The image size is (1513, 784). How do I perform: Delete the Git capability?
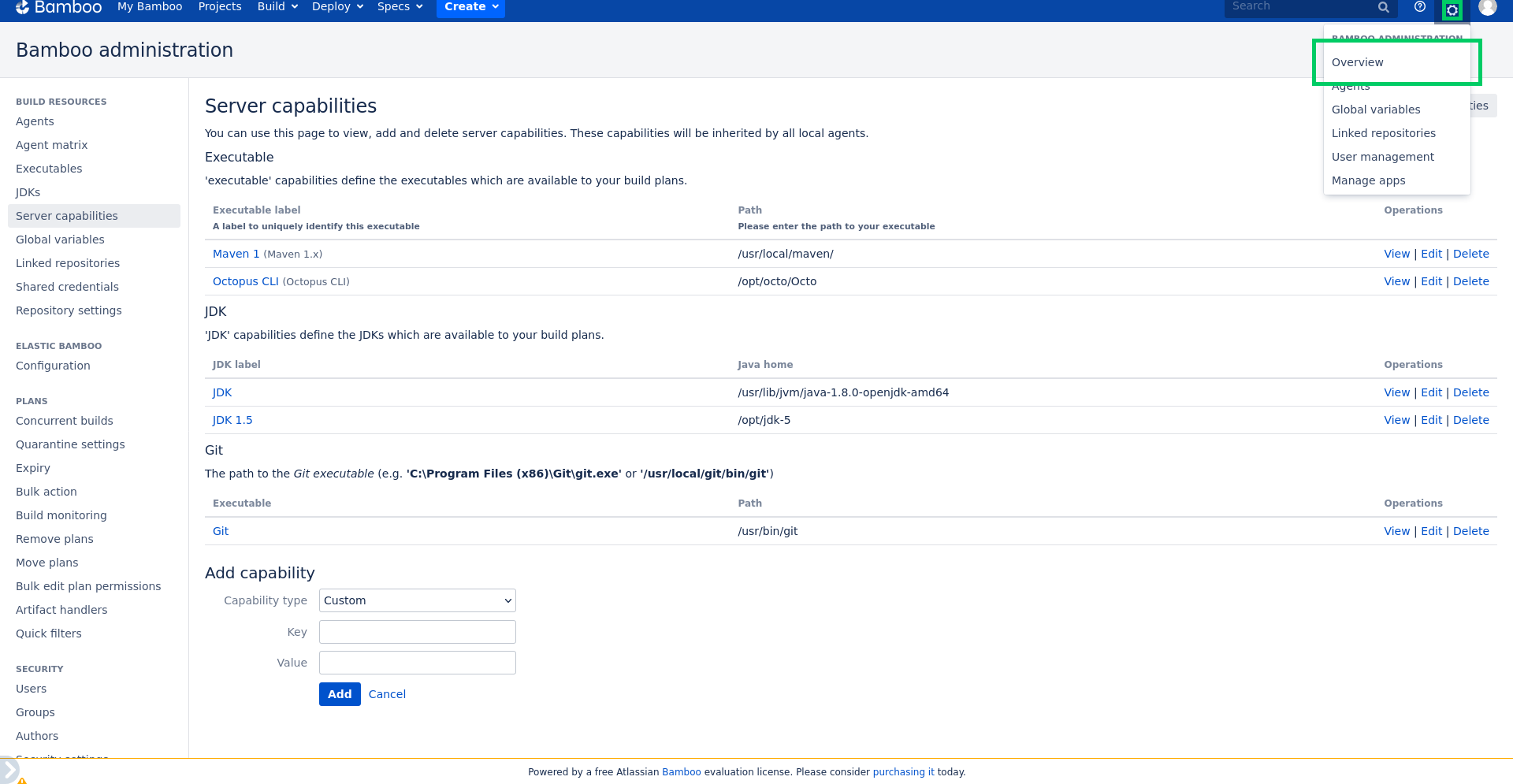(1470, 531)
